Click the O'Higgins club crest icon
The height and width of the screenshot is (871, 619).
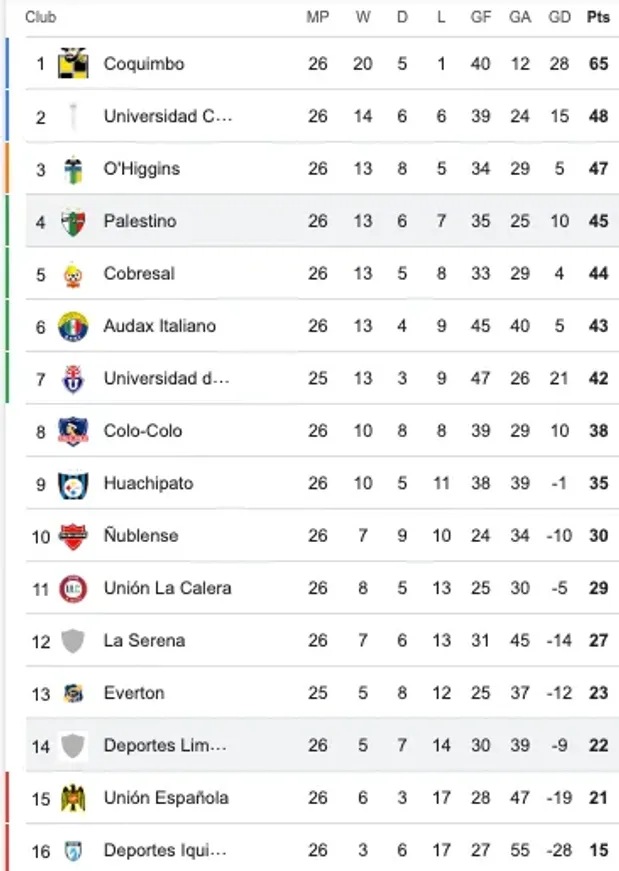(73, 169)
